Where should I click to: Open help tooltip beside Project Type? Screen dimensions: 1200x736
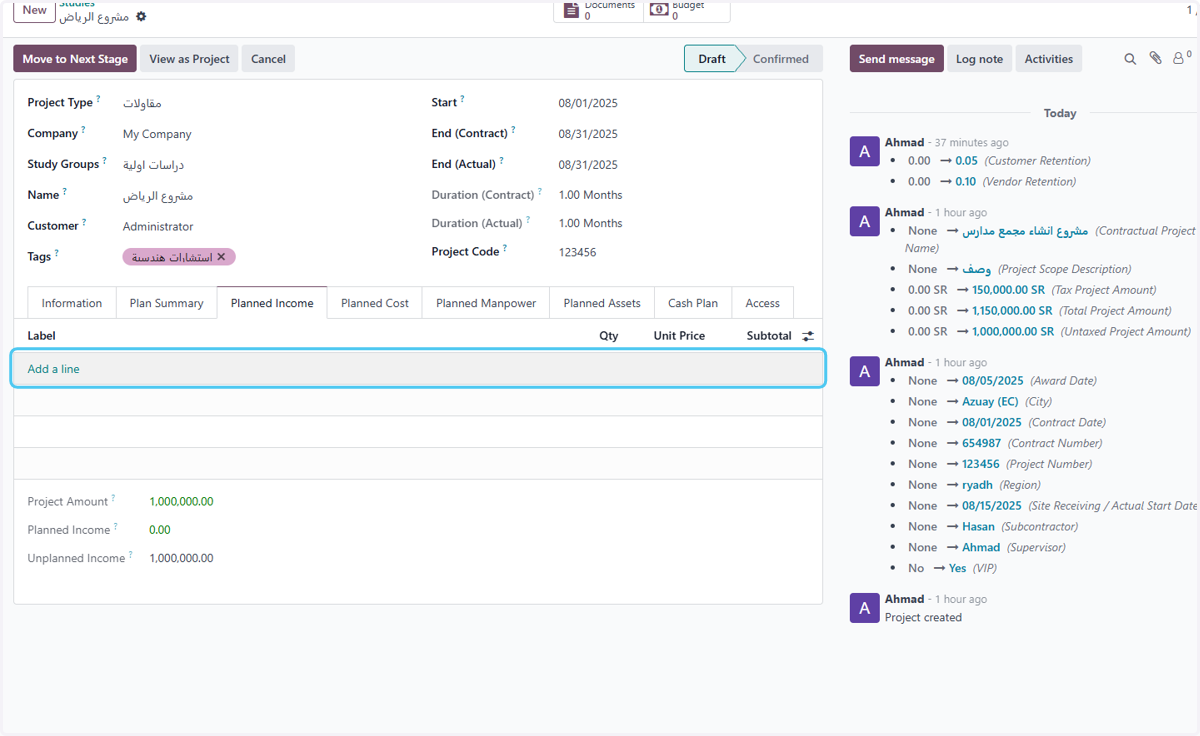98,99
